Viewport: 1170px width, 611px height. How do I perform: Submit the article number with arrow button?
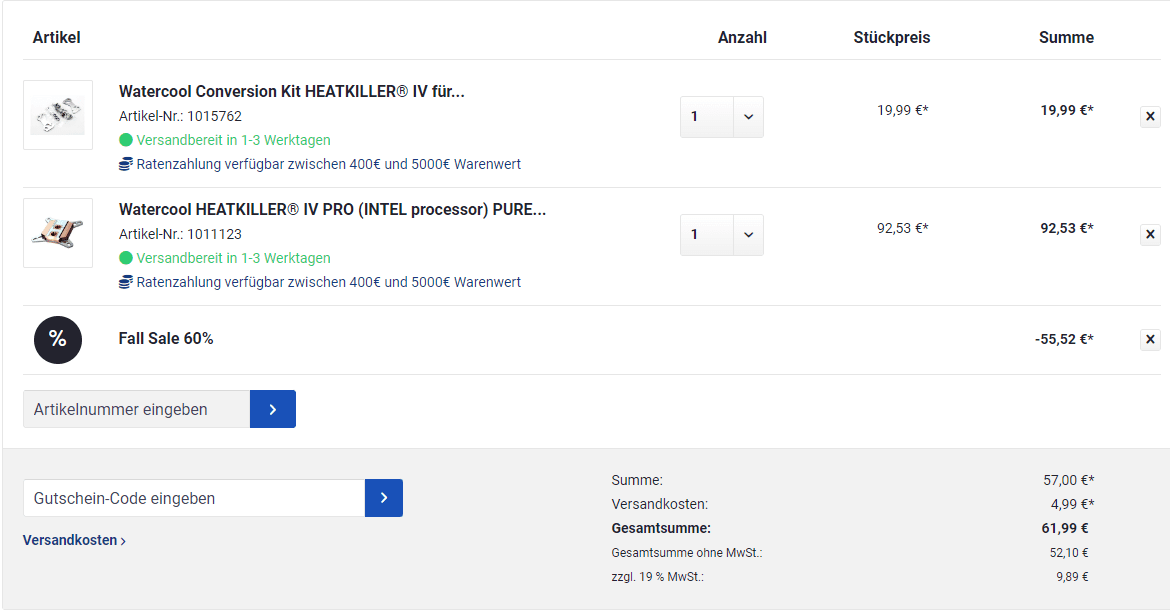click(273, 409)
